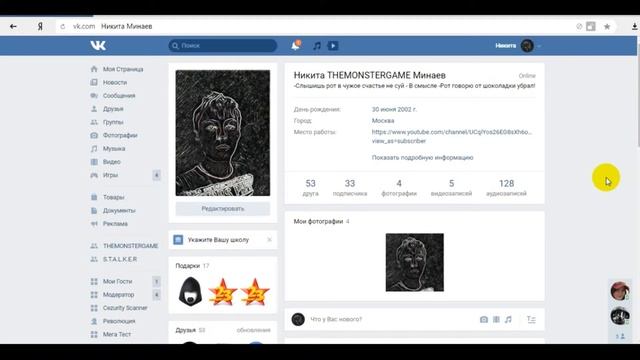
Task: Open notifications bell icon
Action: pyautogui.click(x=296, y=45)
